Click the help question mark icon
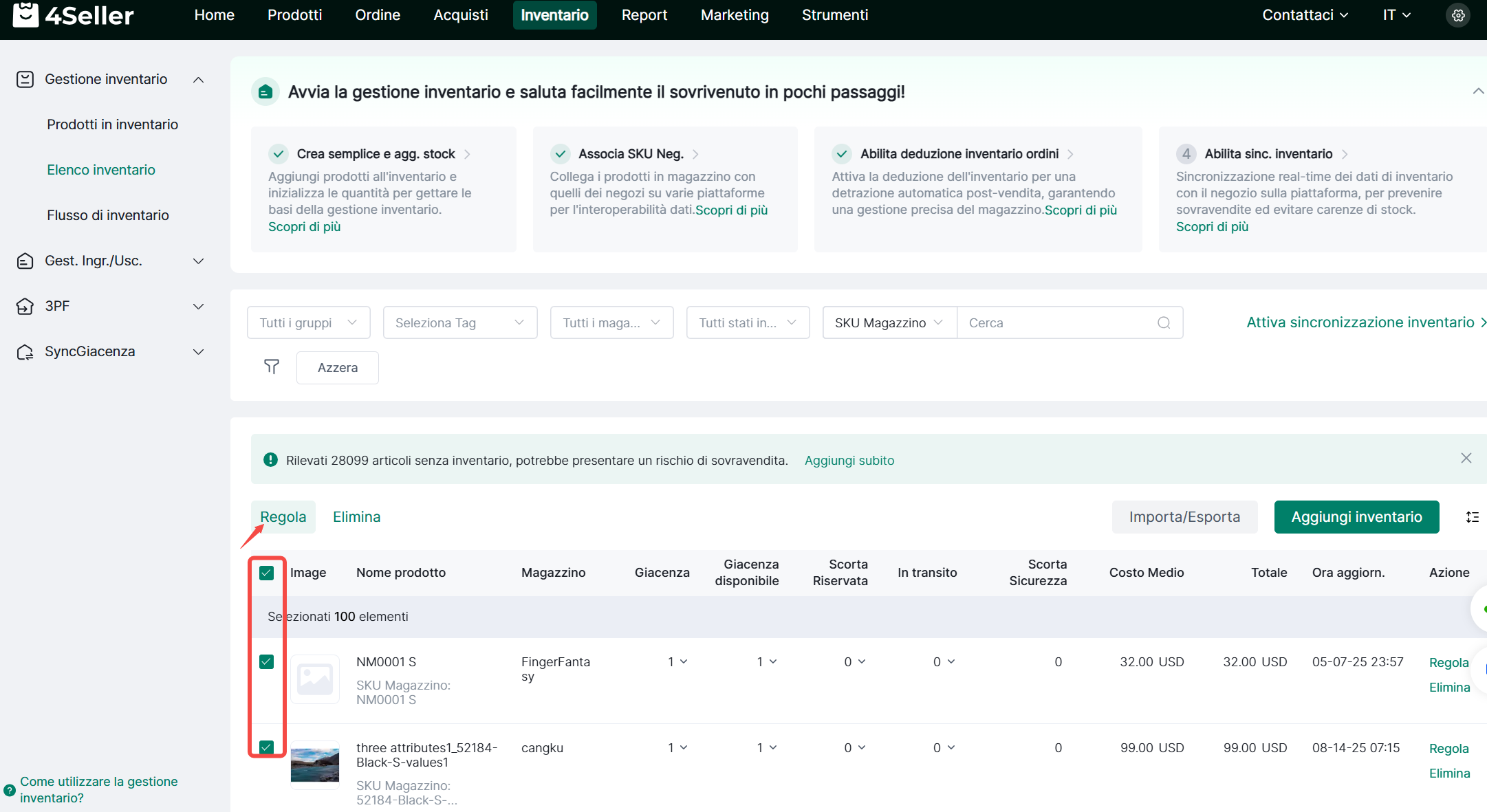1487x812 pixels. pyautogui.click(x=9, y=790)
